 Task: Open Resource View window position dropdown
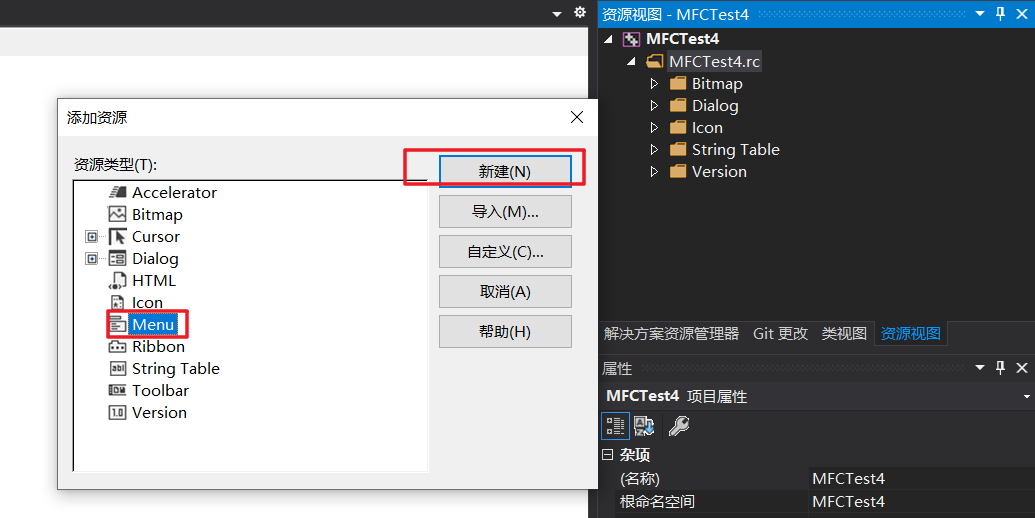coord(980,14)
